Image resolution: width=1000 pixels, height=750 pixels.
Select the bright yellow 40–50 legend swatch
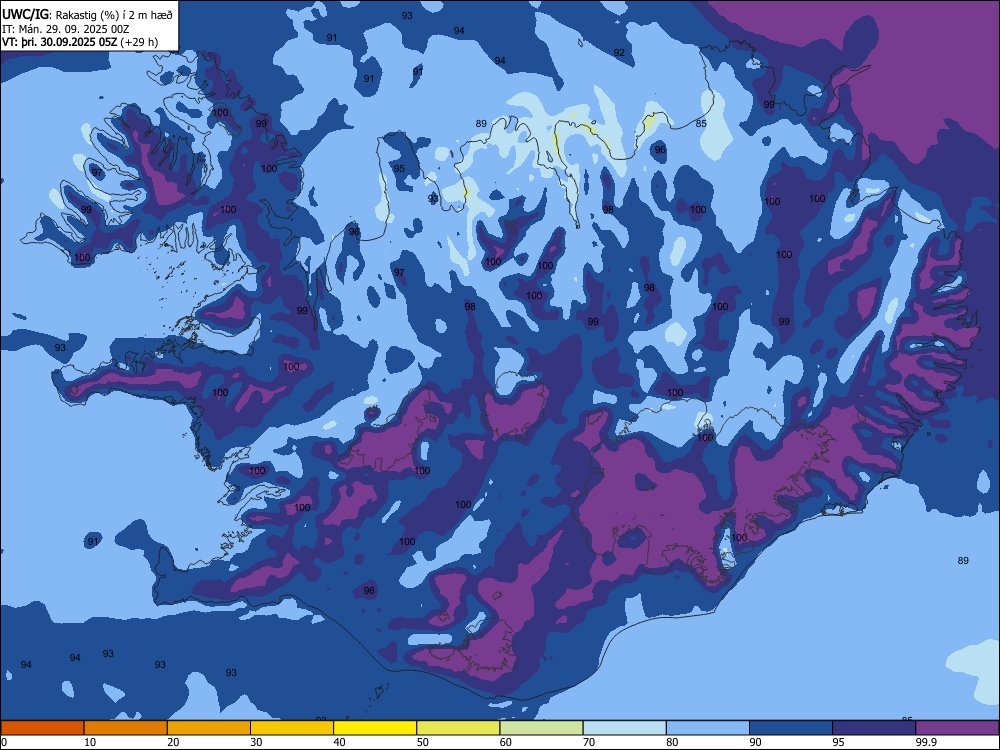tap(375, 728)
